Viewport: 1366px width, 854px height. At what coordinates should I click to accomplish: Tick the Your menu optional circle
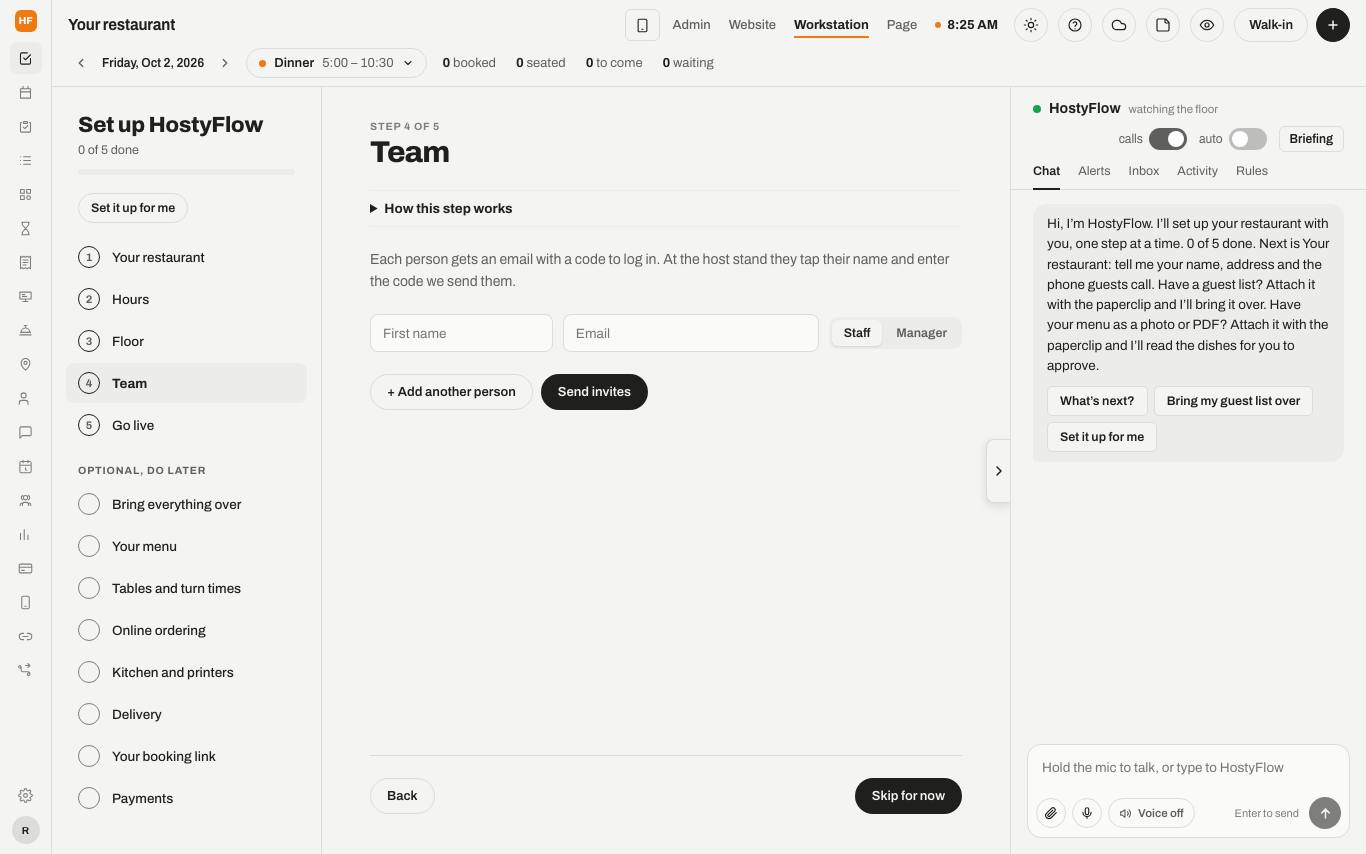click(89, 546)
